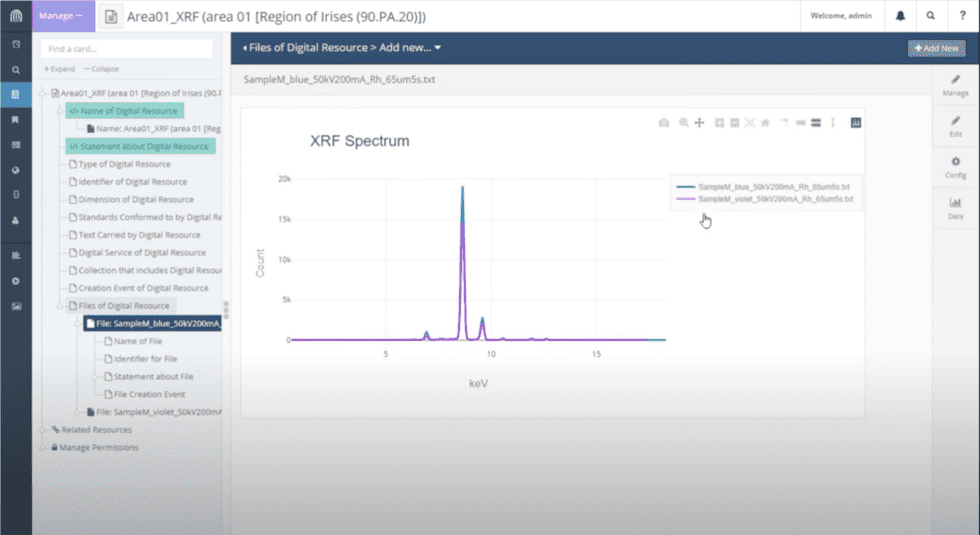Open the Config gear panel

click(955, 166)
